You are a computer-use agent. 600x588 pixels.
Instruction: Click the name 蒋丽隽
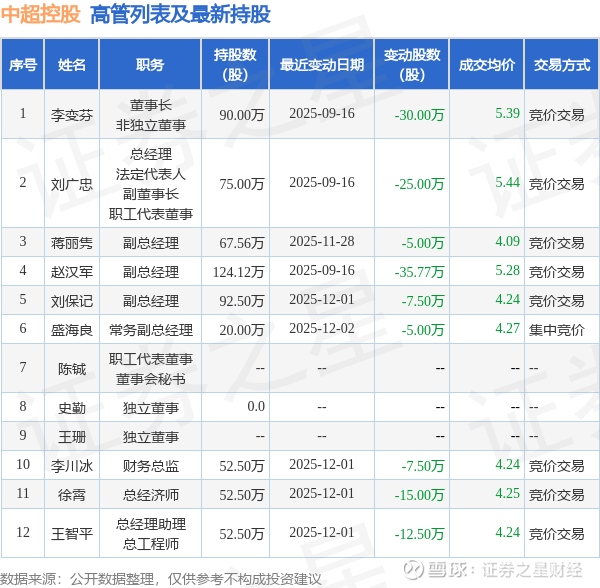72,243
